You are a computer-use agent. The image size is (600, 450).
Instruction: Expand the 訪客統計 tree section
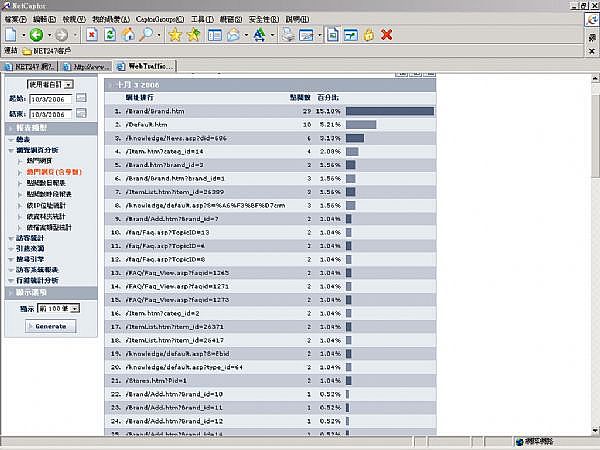click(x=11, y=238)
